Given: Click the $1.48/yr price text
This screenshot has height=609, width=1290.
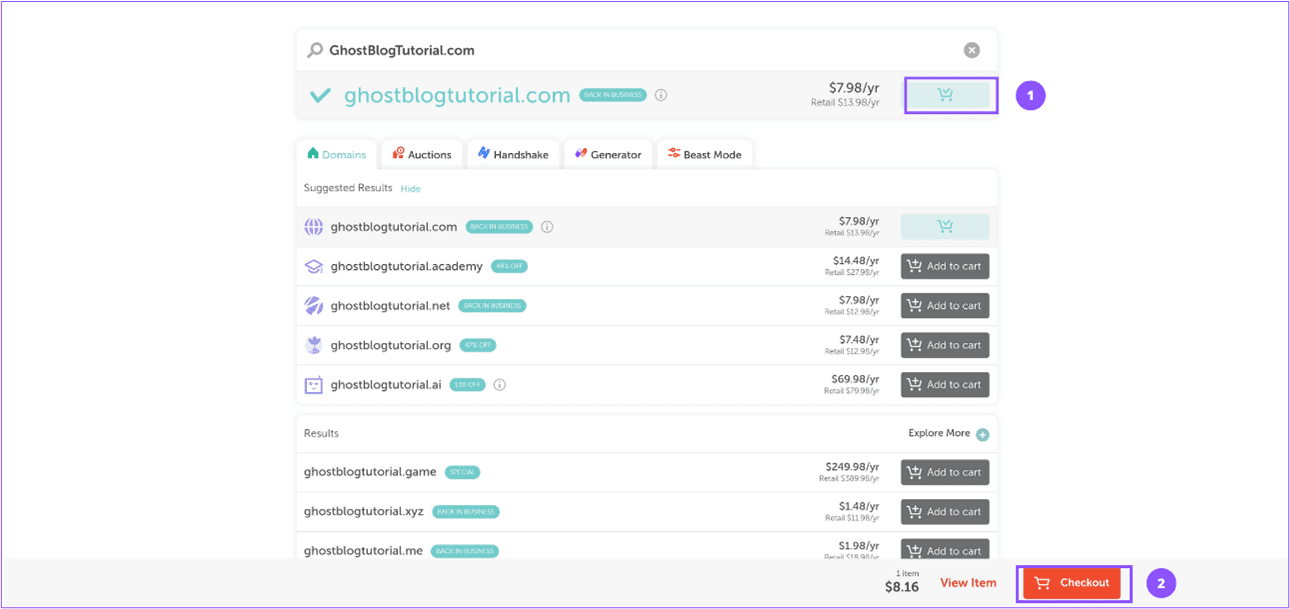Looking at the screenshot, I should [x=859, y=505].
